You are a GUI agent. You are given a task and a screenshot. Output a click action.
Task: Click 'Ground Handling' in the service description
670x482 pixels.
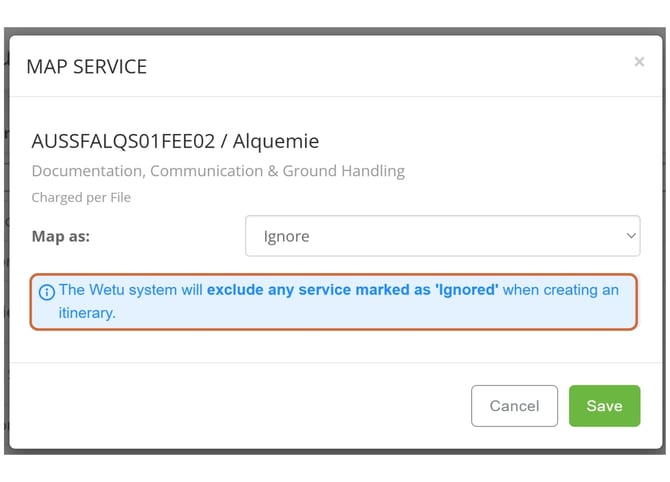[343, 171]
